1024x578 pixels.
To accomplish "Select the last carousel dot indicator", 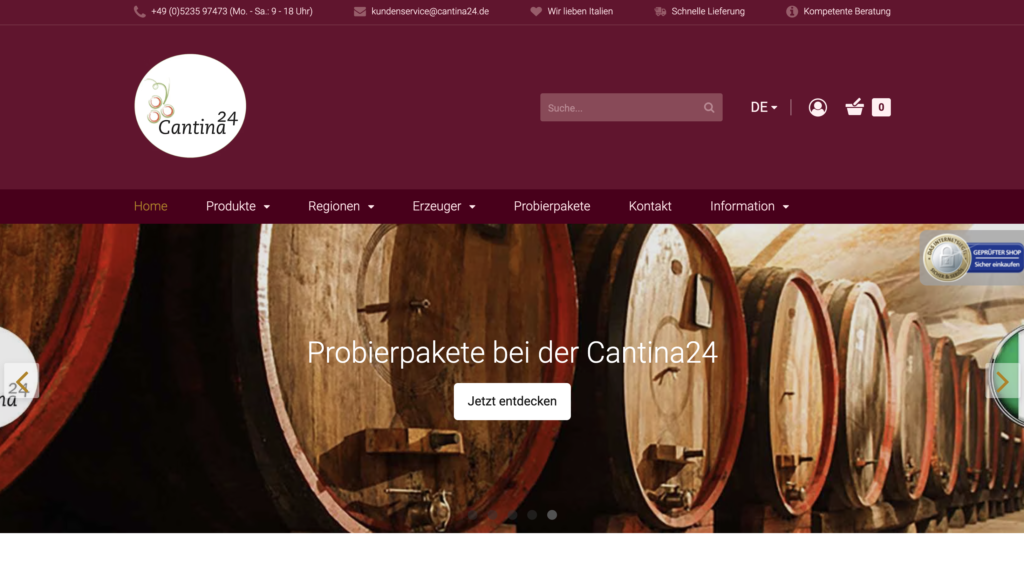I will [x=552, y=515].
